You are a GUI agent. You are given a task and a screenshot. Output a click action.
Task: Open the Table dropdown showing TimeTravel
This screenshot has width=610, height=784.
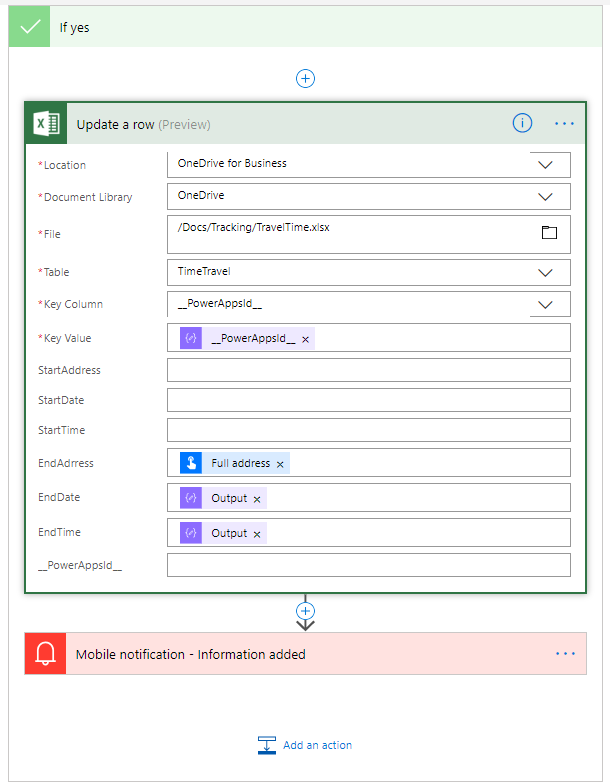(546, 272)
